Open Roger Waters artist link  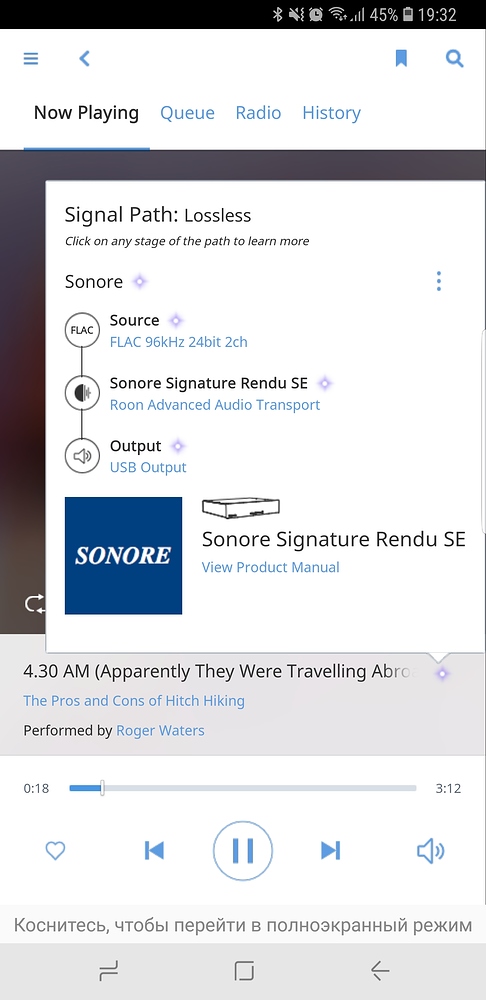160,730
